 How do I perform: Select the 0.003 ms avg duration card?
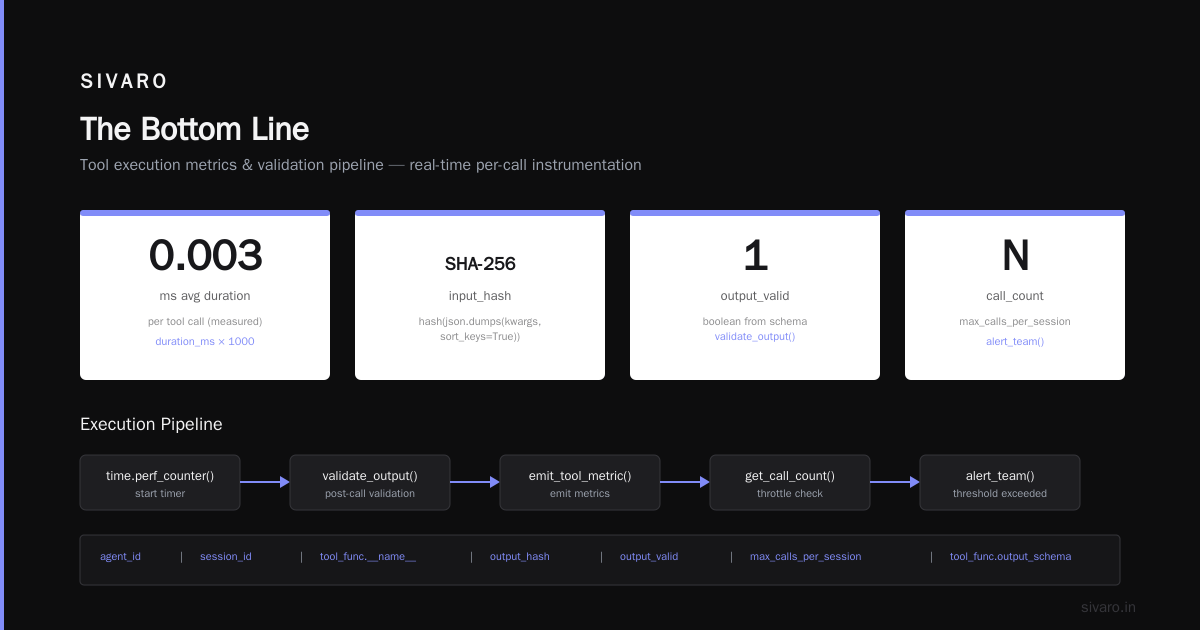click(x=205, y=295)
